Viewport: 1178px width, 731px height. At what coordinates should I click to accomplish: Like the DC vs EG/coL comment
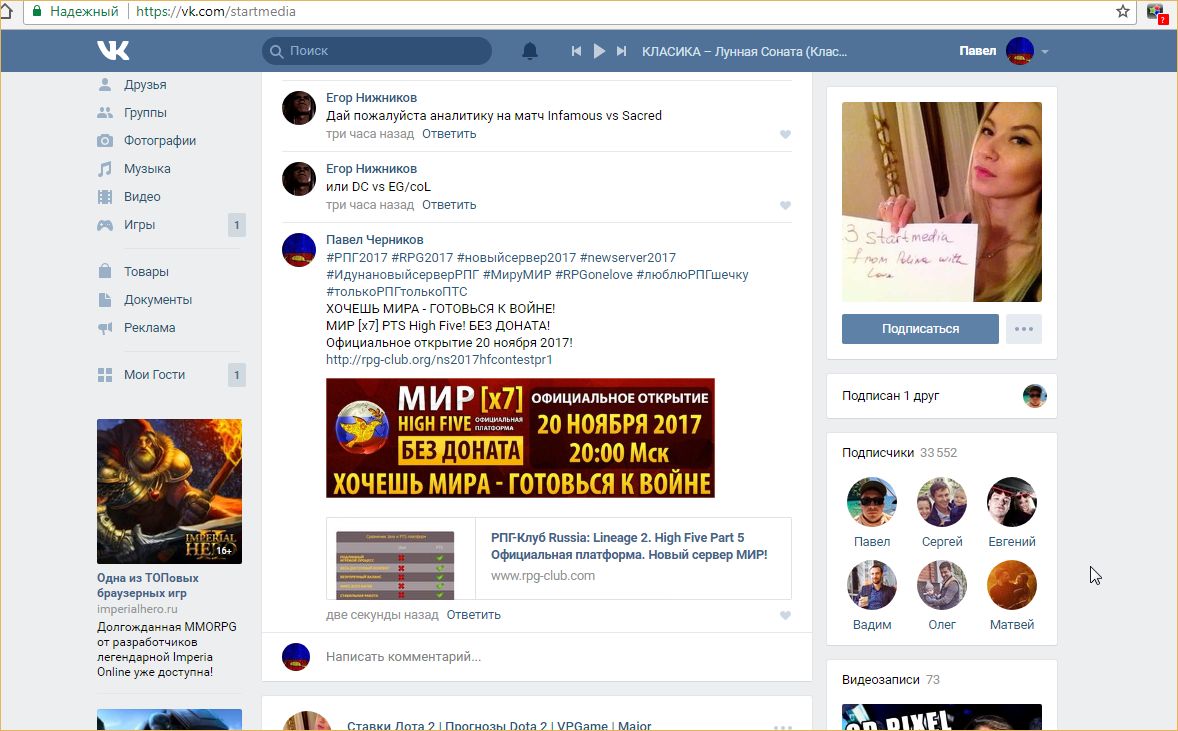[x=785, y=206]
